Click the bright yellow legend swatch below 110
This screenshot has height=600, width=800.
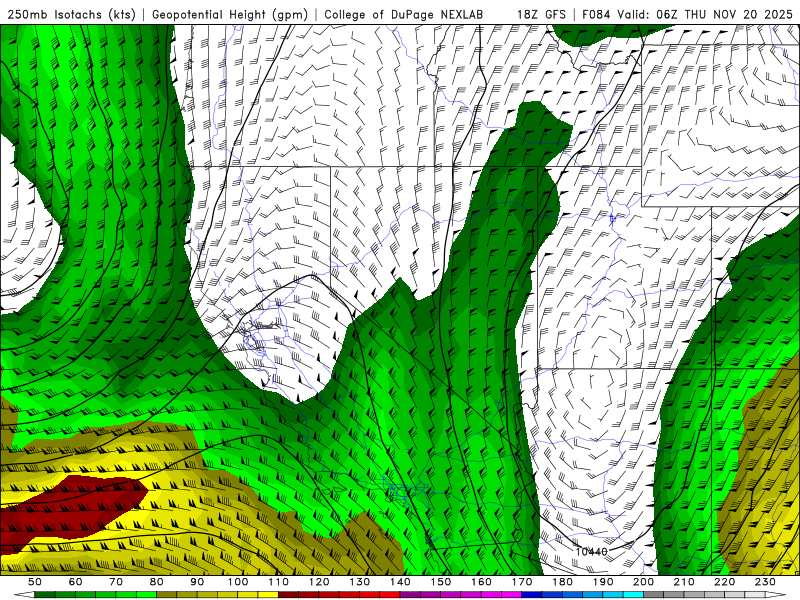(268, 595)
